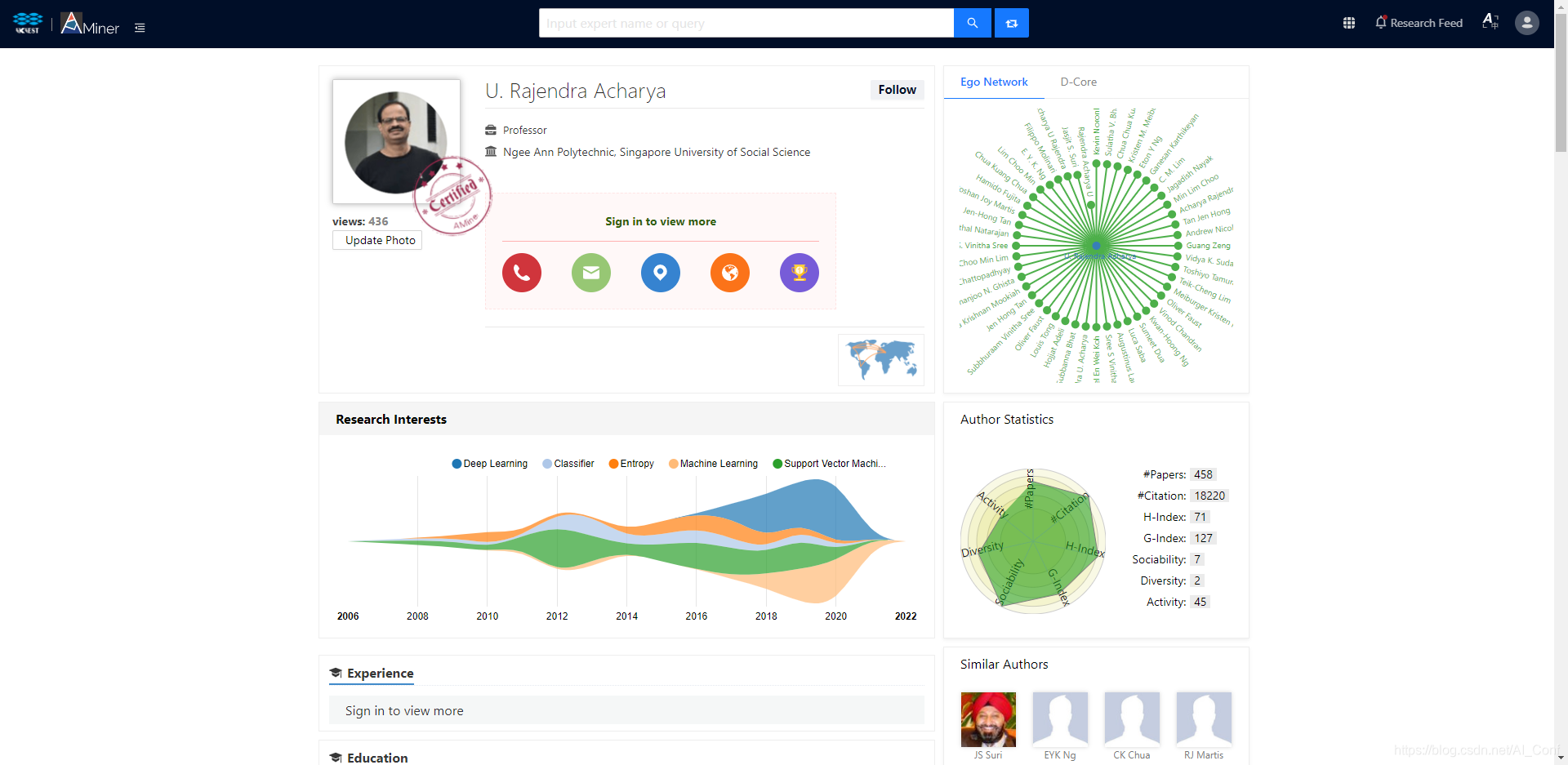
Task: Click the 2016 label on timeline axis
Action: pyautogui.click(x=697, y=616)
